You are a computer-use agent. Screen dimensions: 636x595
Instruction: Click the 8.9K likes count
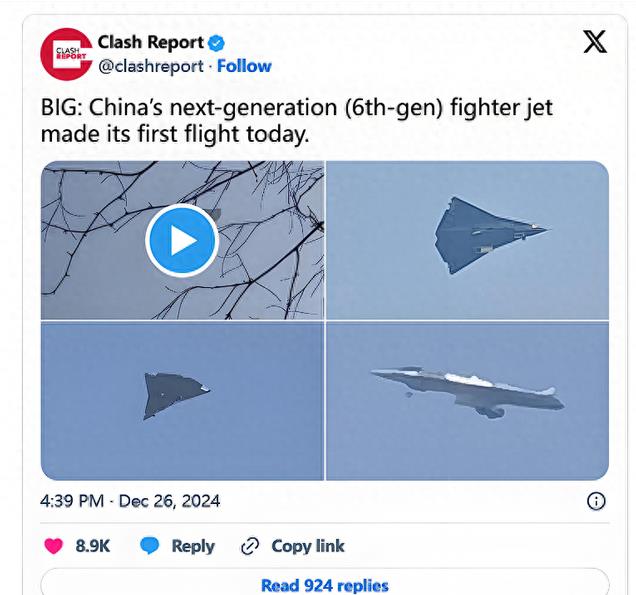point(92,546)
